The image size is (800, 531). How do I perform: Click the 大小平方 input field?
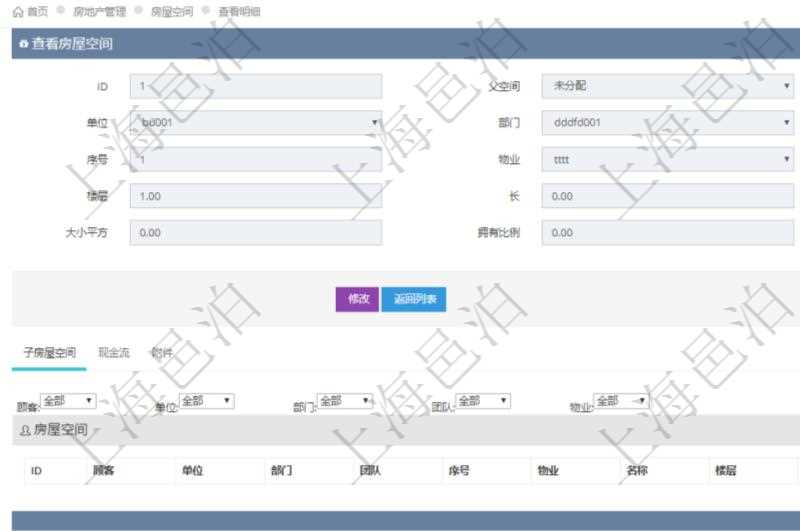pos(256,233)
